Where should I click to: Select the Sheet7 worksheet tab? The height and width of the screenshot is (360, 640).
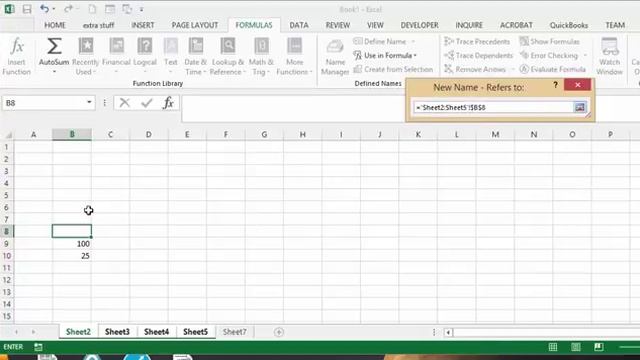[235, 332]
